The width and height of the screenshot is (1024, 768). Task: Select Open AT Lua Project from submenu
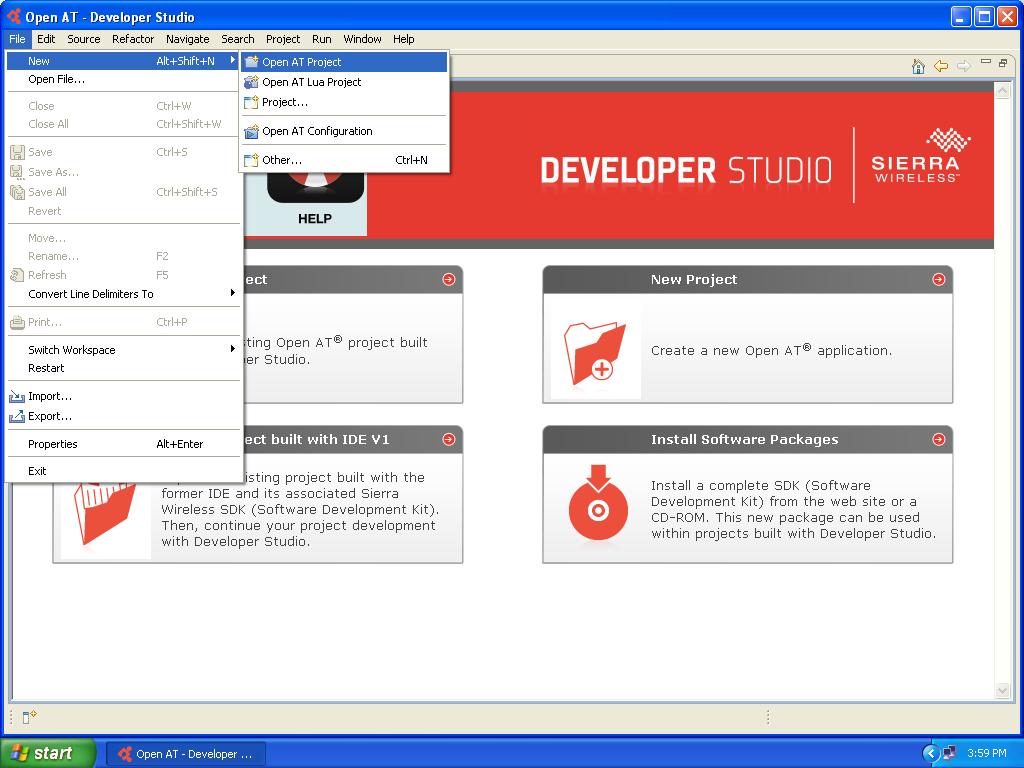click(311, 82)
